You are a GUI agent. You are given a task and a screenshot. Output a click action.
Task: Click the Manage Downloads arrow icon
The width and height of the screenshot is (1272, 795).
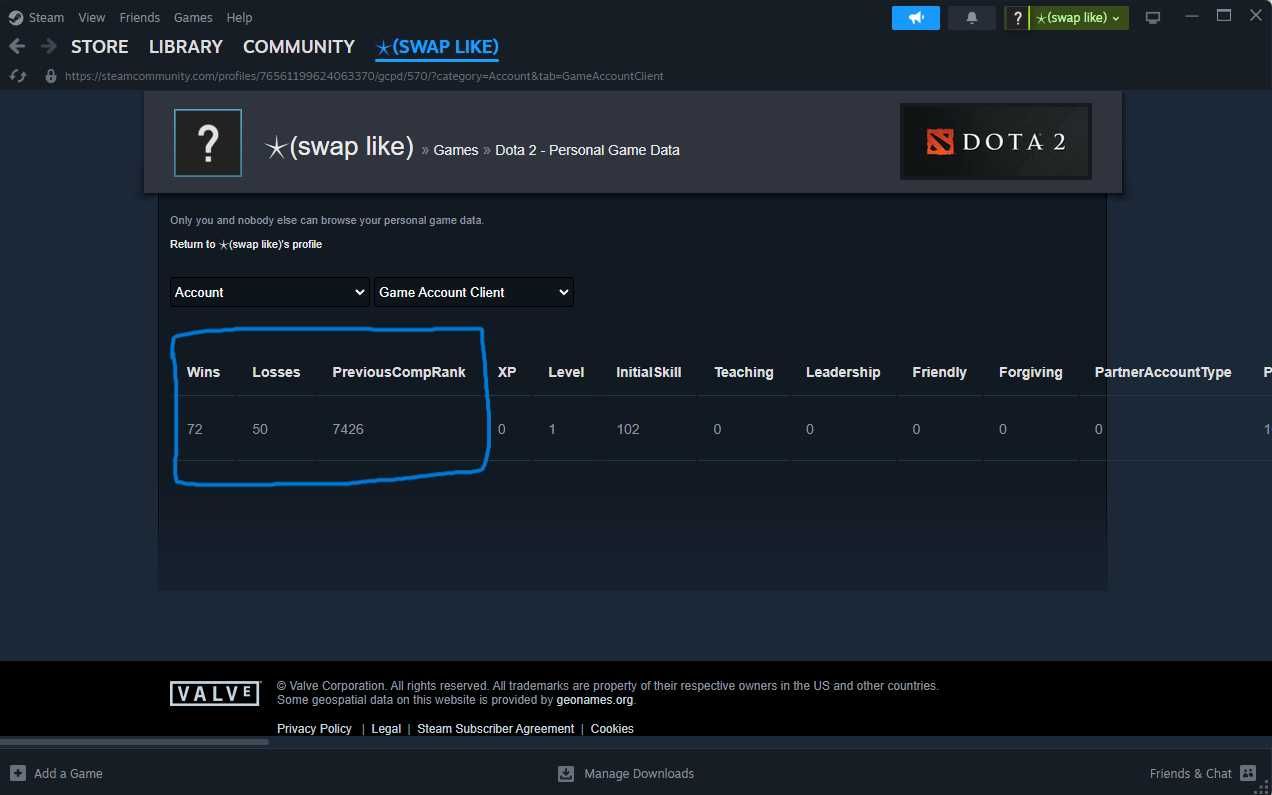point(566,773)
